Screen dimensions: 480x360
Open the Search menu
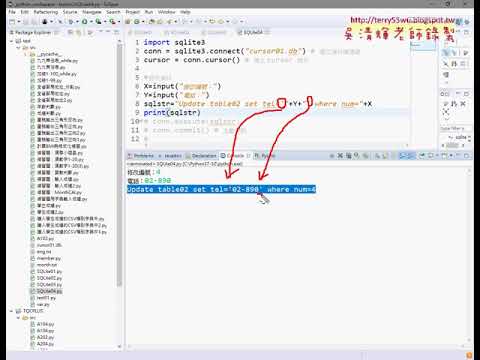(113, 12)
